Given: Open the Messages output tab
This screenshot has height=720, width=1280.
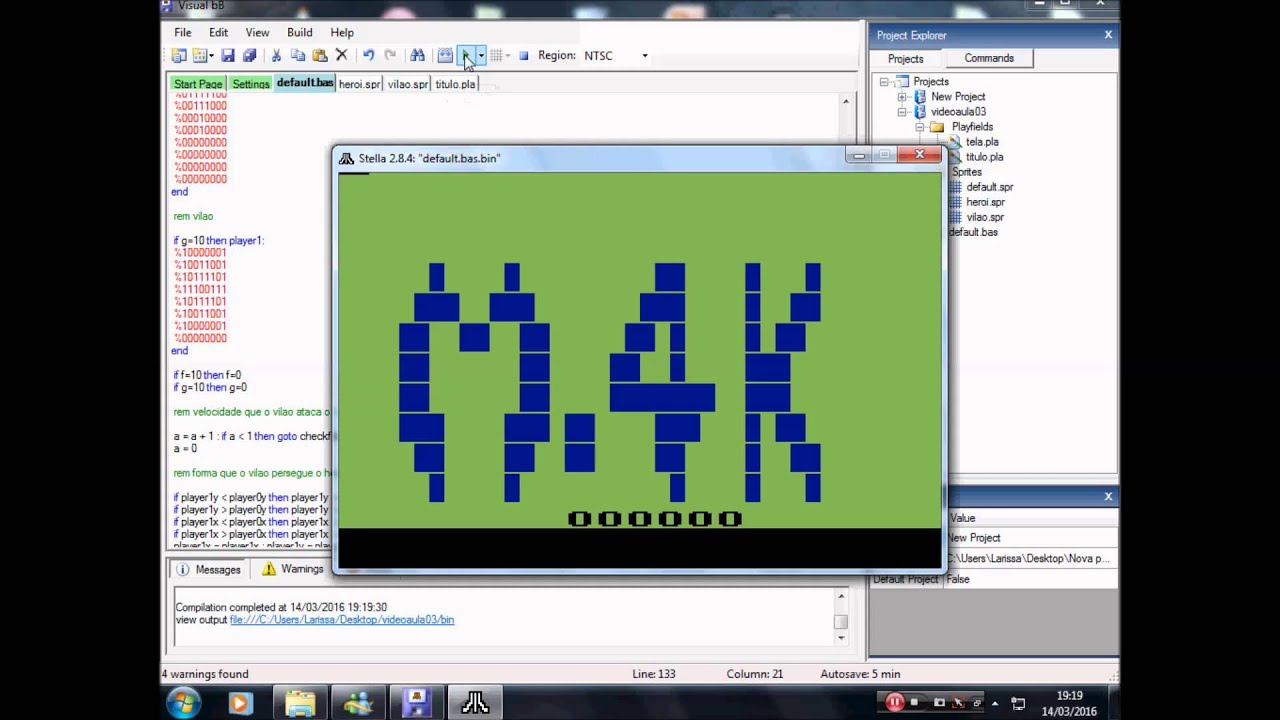Looking at the screenshot, I should pyautogui.click(x=209, y=569).
